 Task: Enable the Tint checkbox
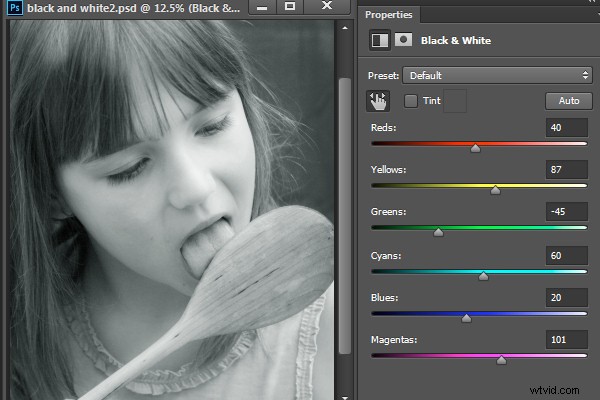pyautogui.click(x=411, y=101)
